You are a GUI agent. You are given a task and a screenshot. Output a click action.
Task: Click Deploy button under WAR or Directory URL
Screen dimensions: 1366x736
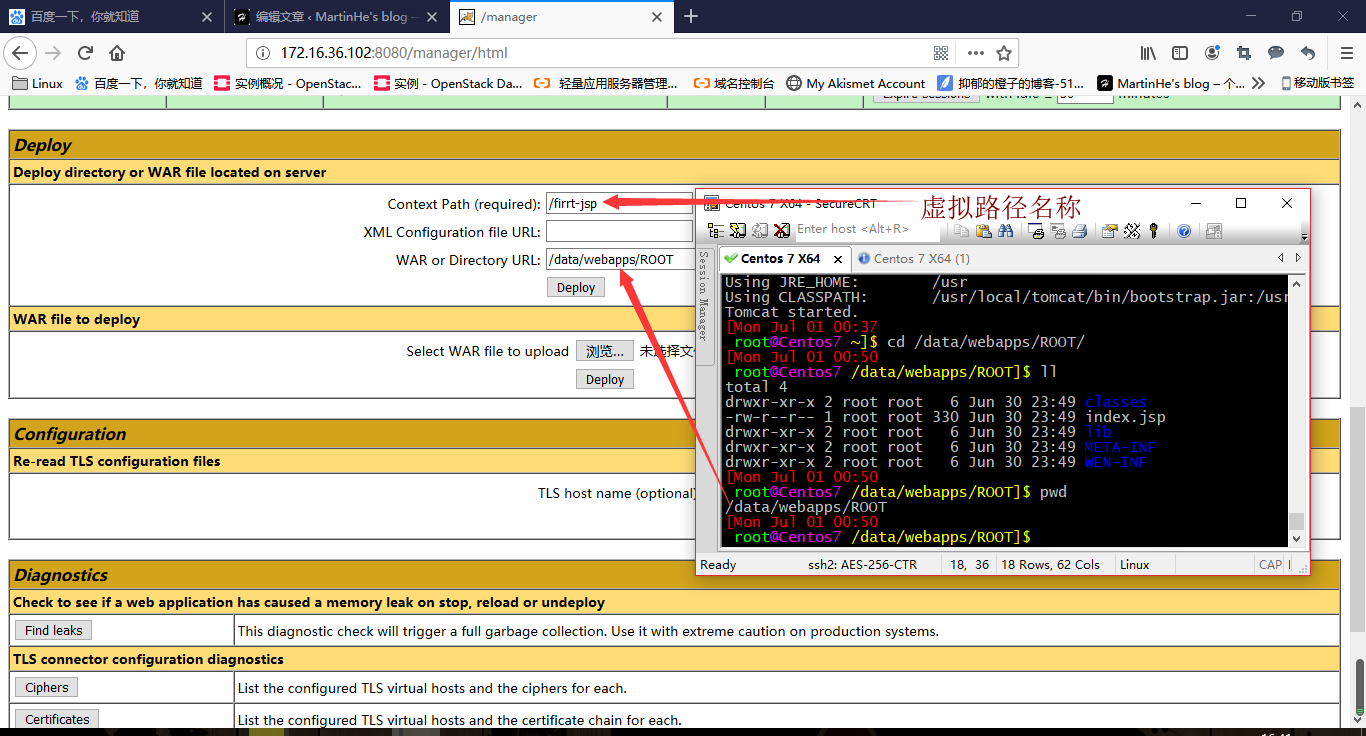pyautogui.click(x=576, y=288)
